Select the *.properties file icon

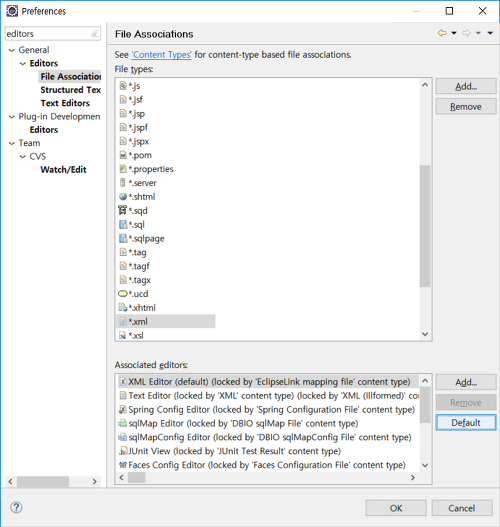pyautogui.click(x=123, y=169)
